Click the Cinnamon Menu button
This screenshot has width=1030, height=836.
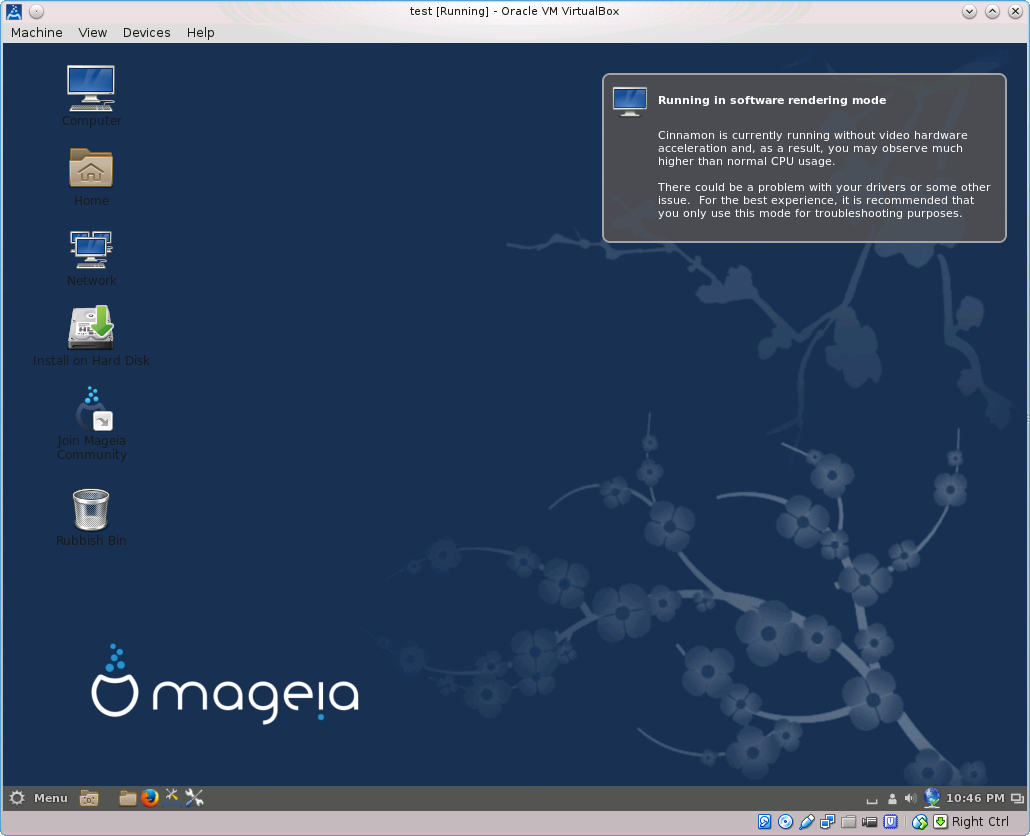pos(38,798)
